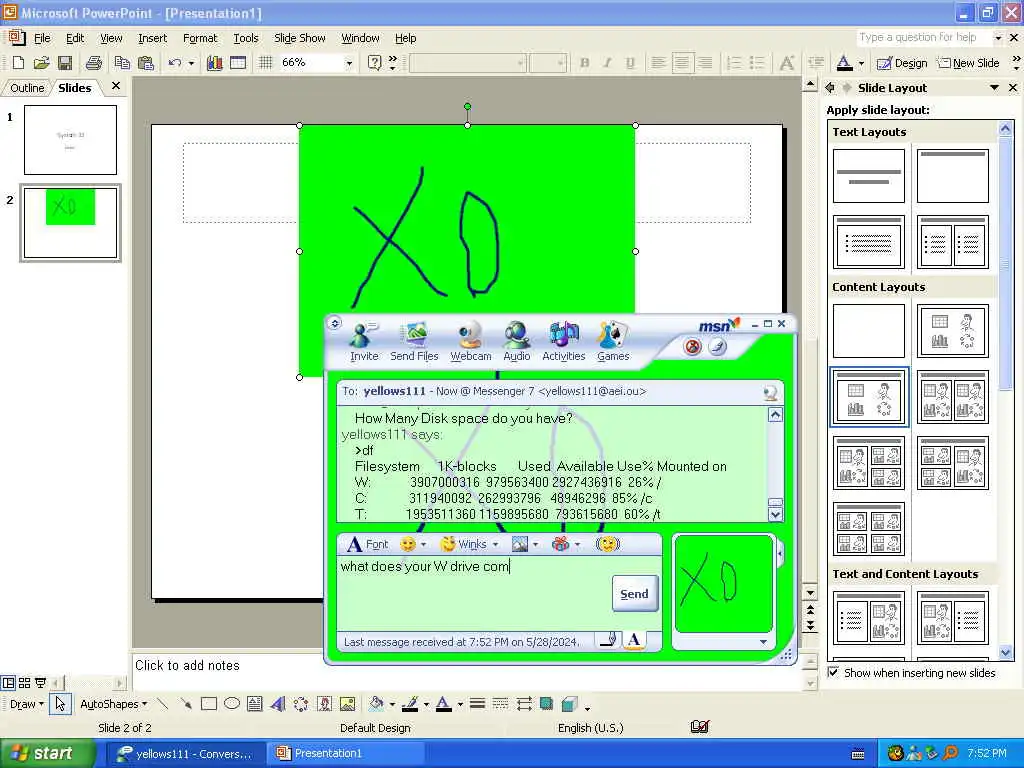Open the Winks dropdown in MSN window

(x=495, y=544)
